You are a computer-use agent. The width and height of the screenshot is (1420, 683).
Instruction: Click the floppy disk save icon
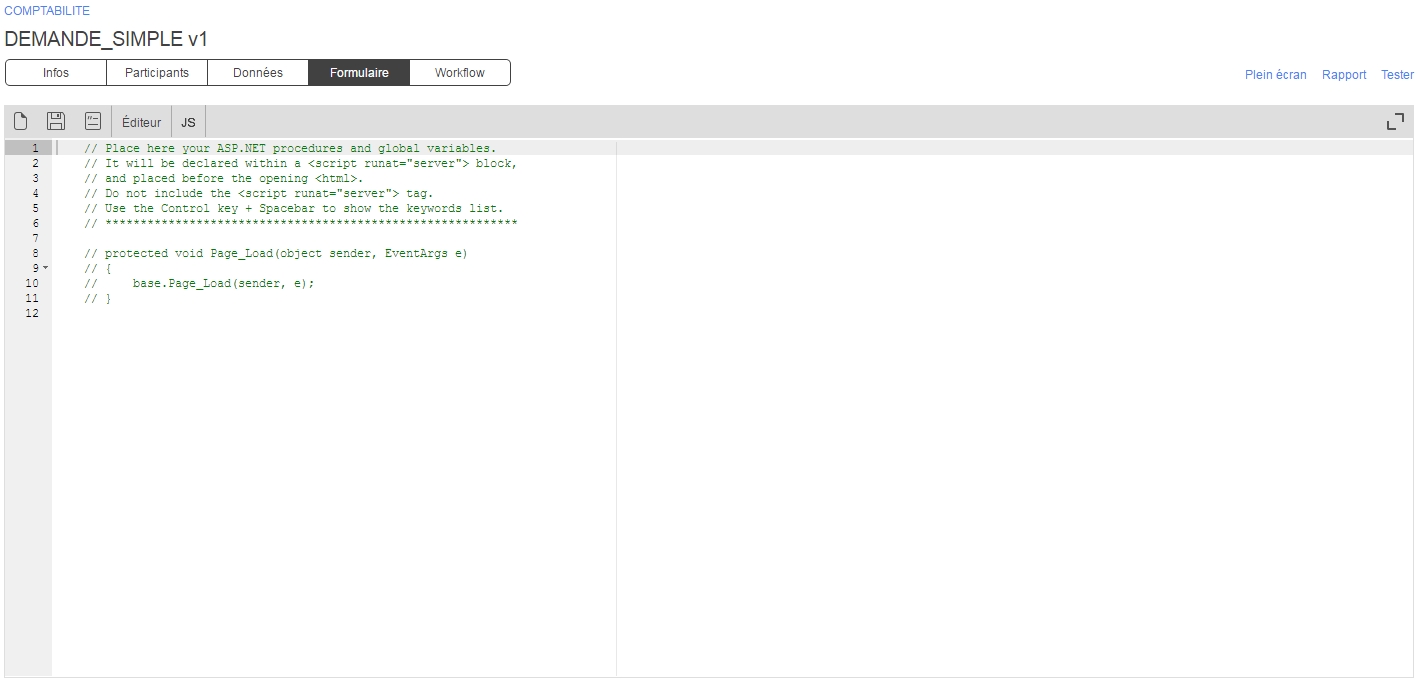[56, 122]
